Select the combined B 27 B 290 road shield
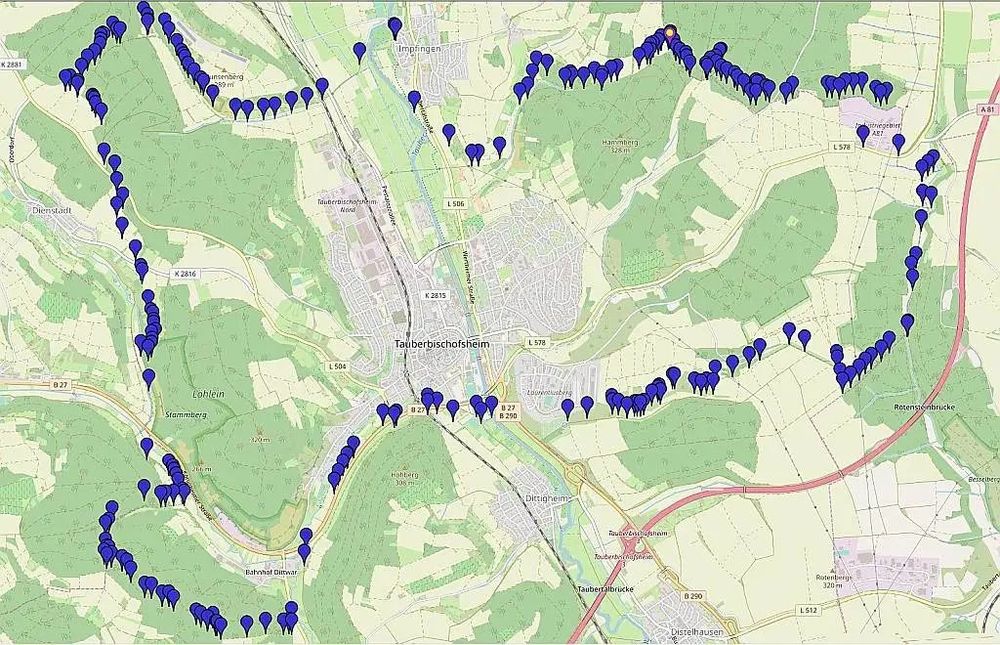This screenshot has width=1000, height=645. tap(508, 411)
